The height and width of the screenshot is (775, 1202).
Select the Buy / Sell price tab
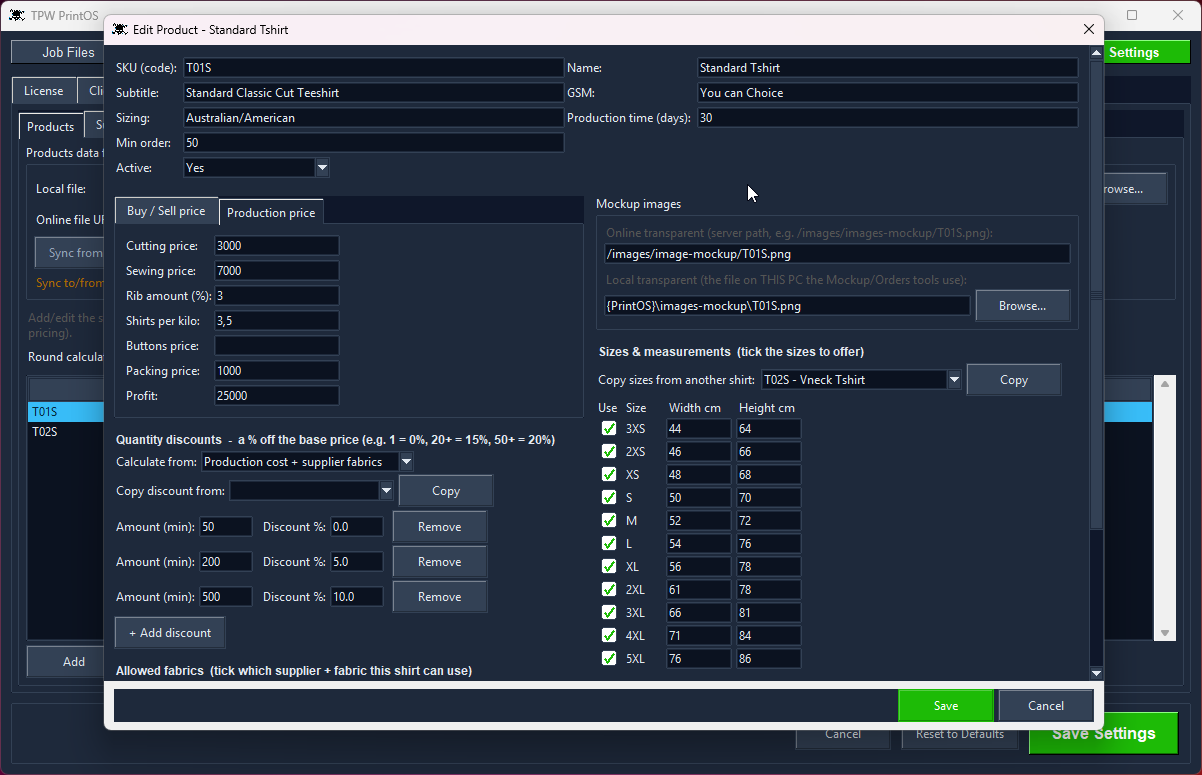tap(166, 211)
